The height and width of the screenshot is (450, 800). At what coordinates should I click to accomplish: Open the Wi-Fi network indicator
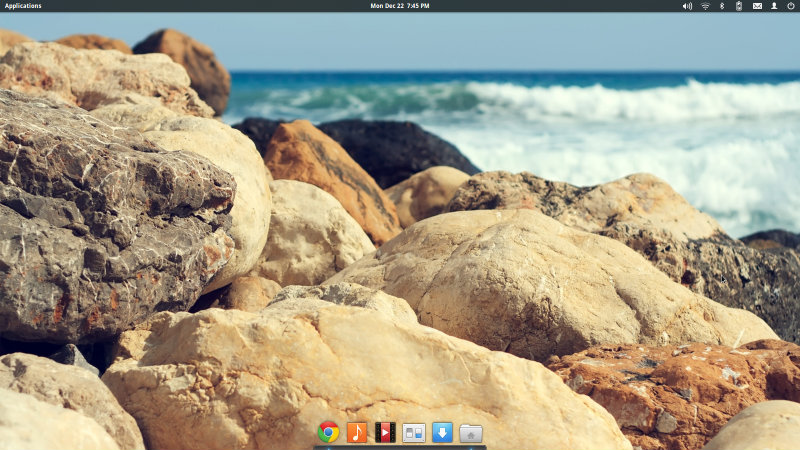(x=705, y=6)
